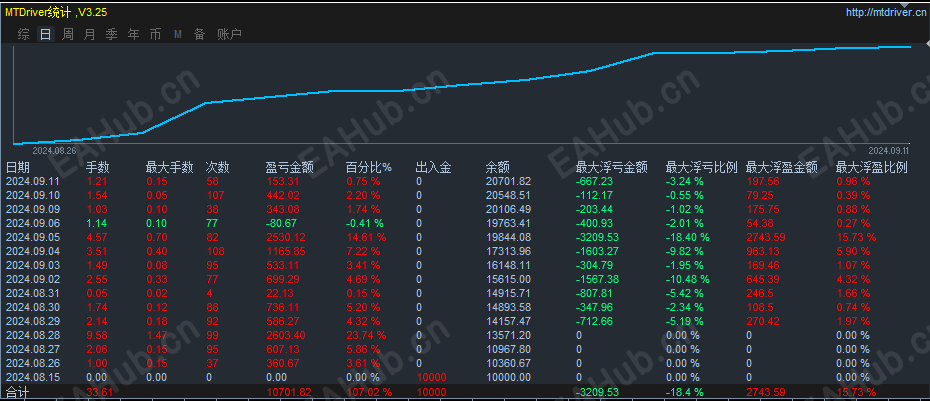Image resolution: width=930 pixels, height=401 pixels.
Task: Click the 合计 totals label
Action: tap(17, 392)
